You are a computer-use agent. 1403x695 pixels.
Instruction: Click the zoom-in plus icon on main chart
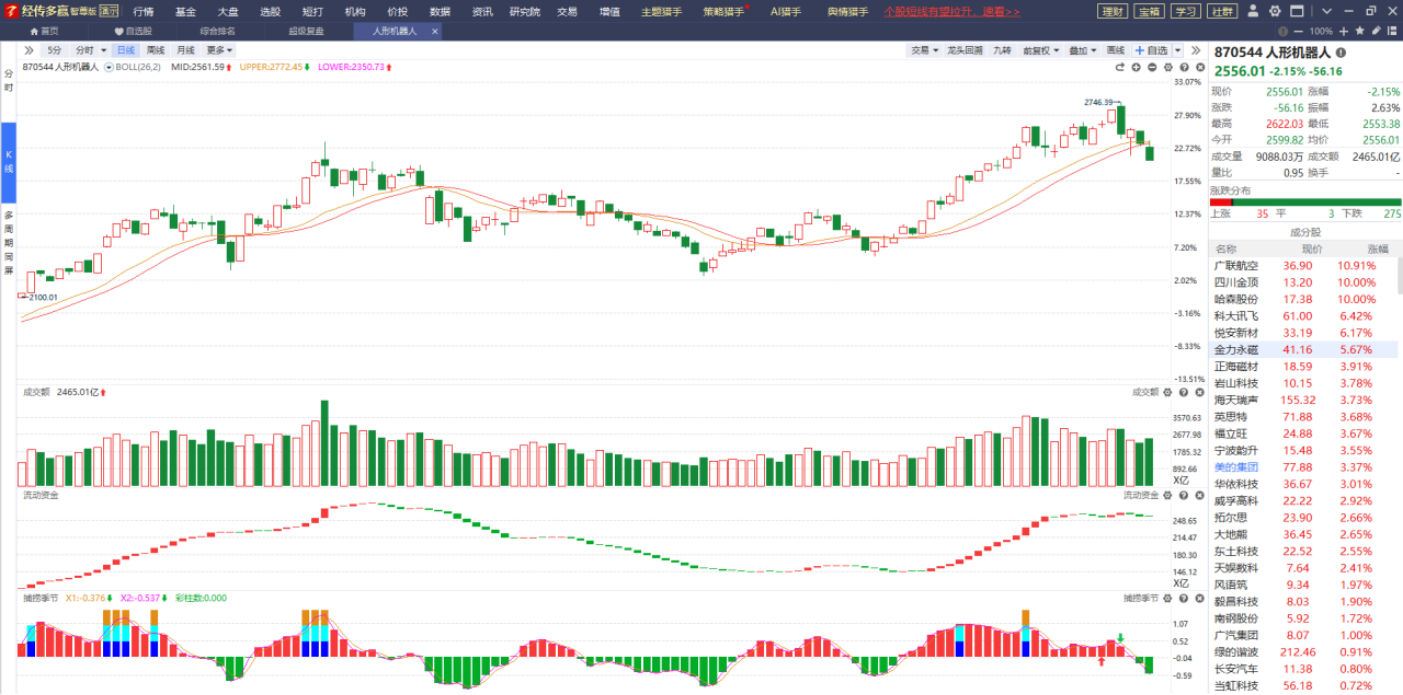click(1136, 67)
